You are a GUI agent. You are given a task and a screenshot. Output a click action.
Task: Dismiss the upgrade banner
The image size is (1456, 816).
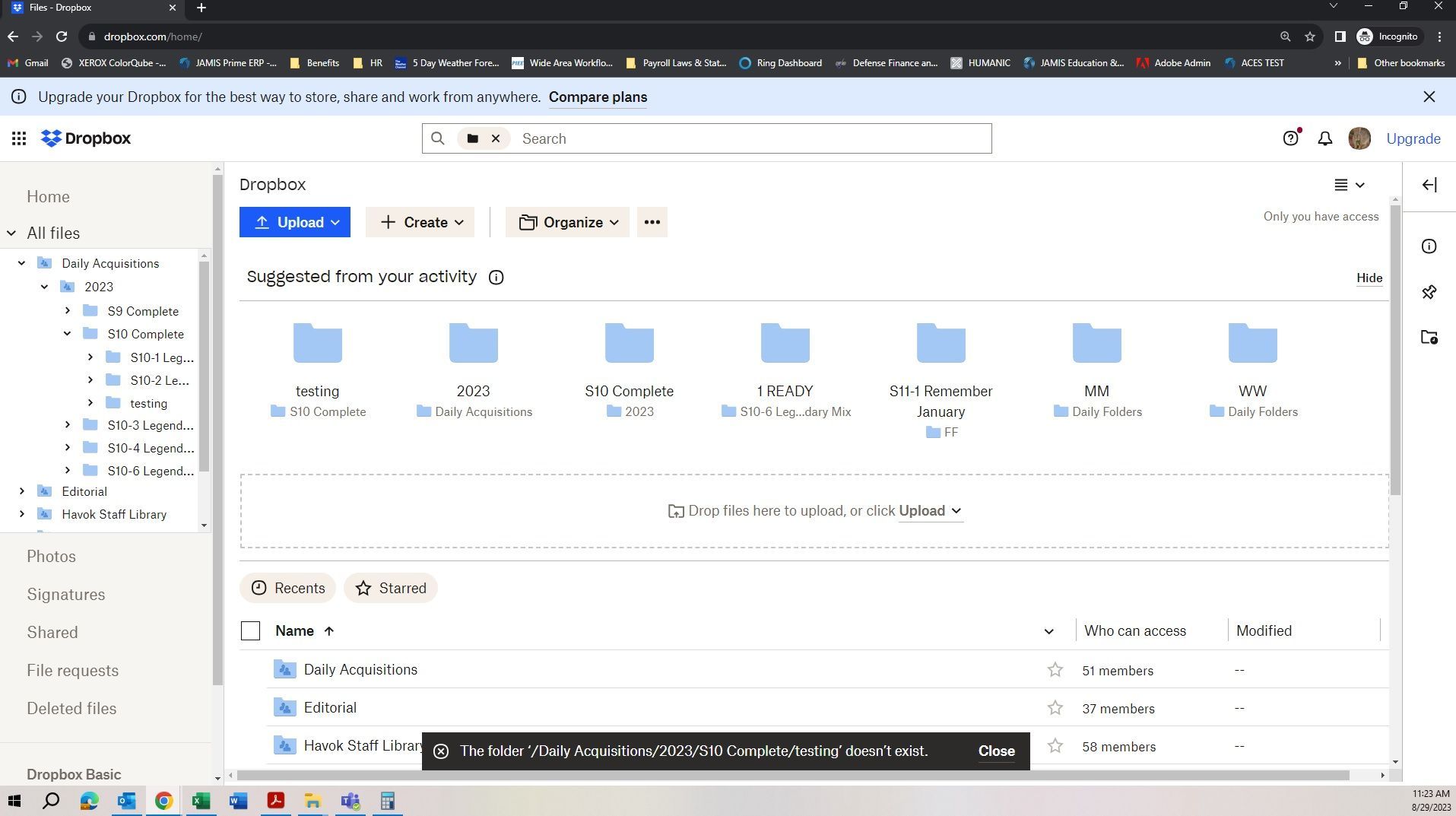[x=1429, y=97]
